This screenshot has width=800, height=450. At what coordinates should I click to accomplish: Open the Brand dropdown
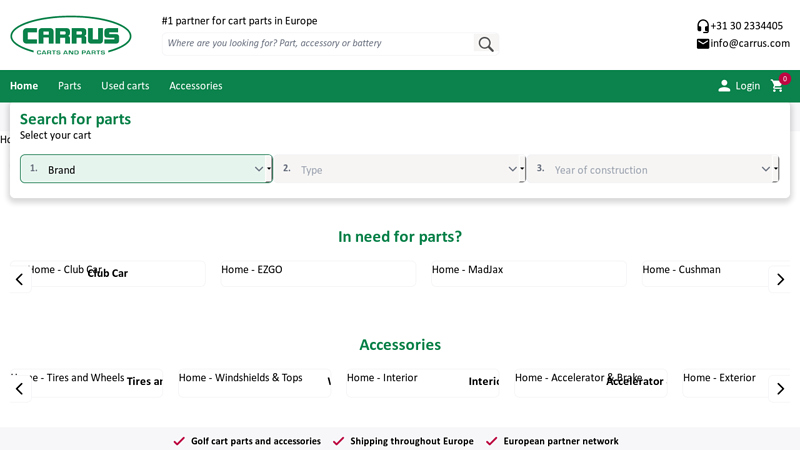146,169
